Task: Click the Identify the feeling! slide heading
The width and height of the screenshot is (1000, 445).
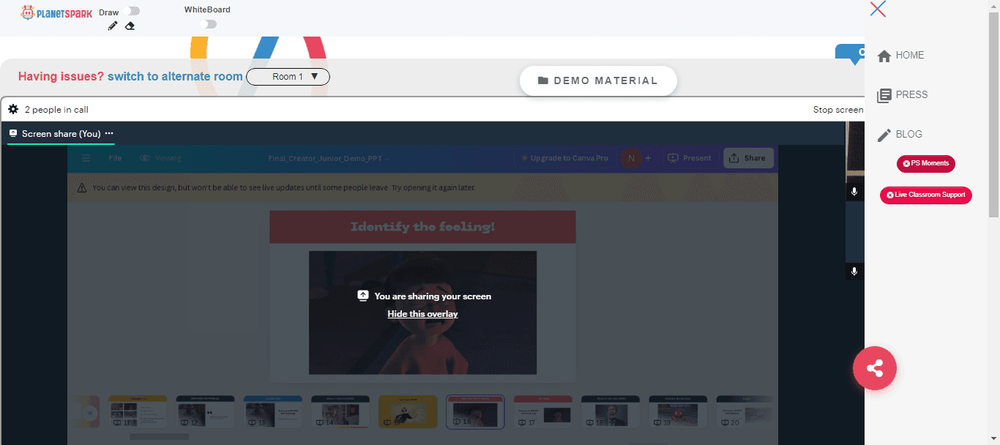Action: [423, 227]
